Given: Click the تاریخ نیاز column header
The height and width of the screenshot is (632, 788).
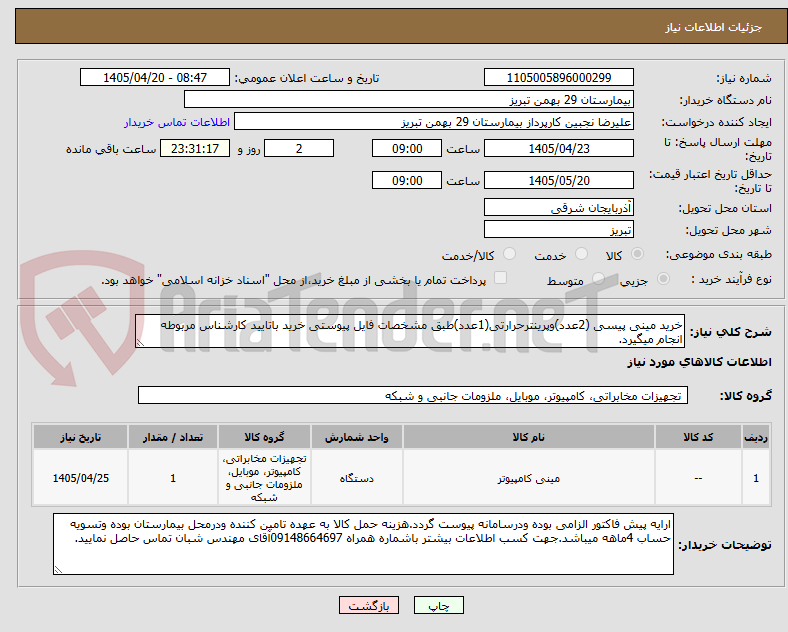Looking at the screenshot, I should click(x=80, y=437).
